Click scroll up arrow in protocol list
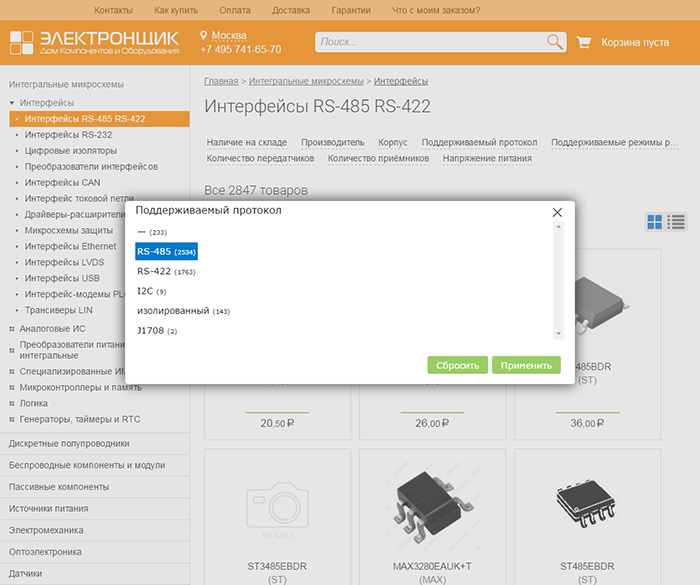This screenshot has height=585, width=700. pos(558,227)
